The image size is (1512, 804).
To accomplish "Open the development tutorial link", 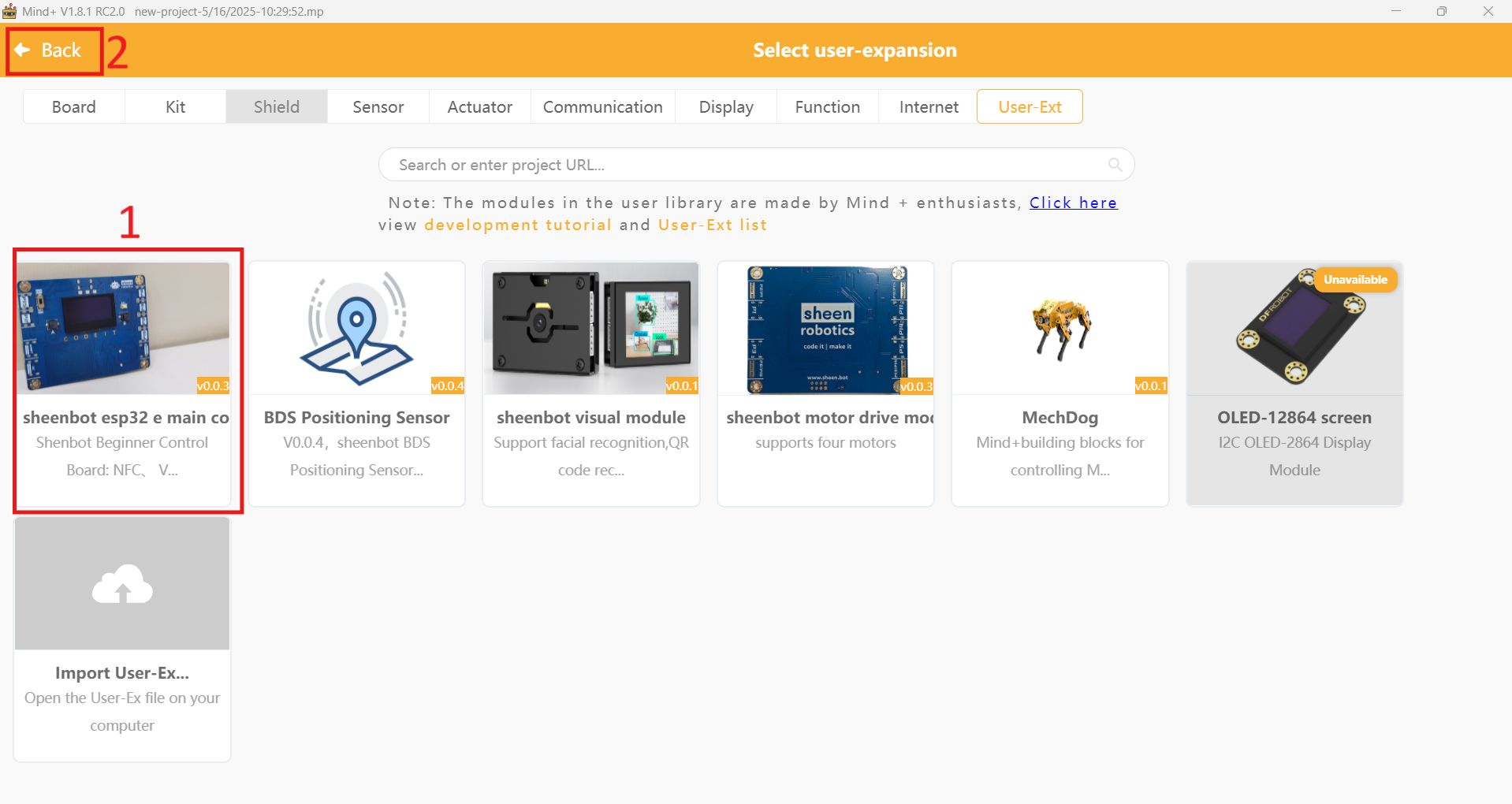I will [x=518, y=225].
